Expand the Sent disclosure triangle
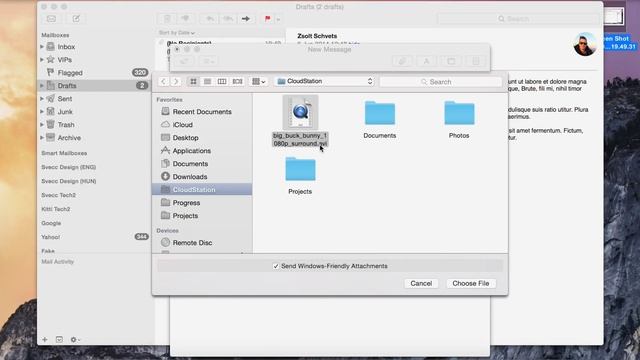 tap(42, 99)
